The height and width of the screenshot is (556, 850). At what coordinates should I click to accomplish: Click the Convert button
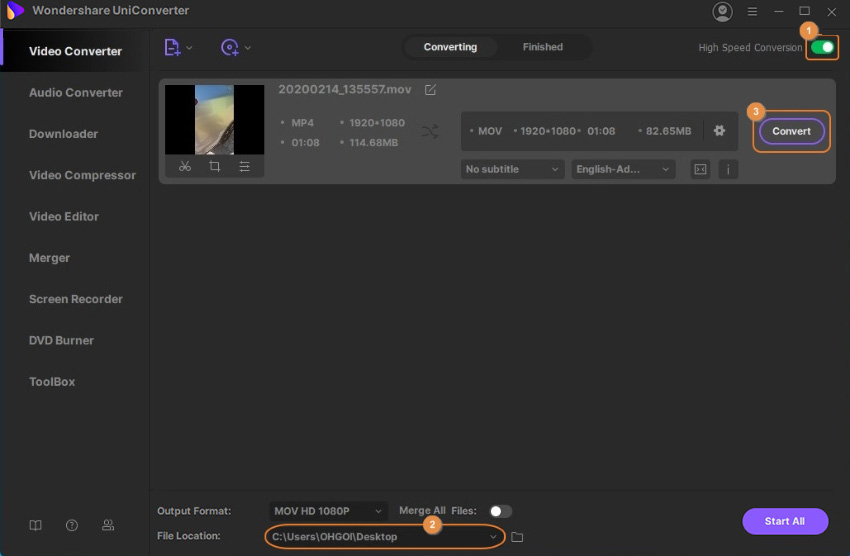(x=791, y=131)
